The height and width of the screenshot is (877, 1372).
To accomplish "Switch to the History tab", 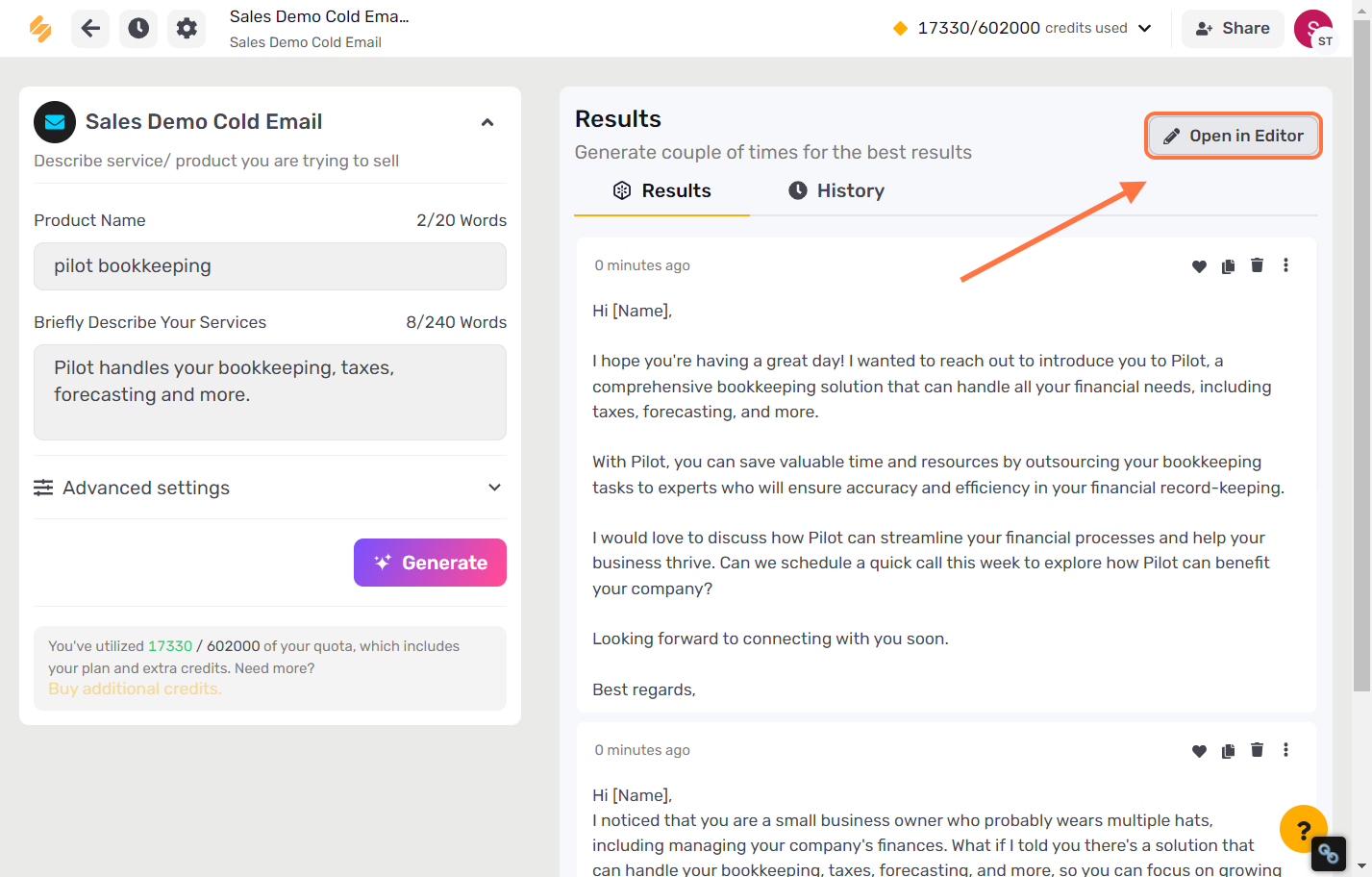I will click(x=836, y=190).
